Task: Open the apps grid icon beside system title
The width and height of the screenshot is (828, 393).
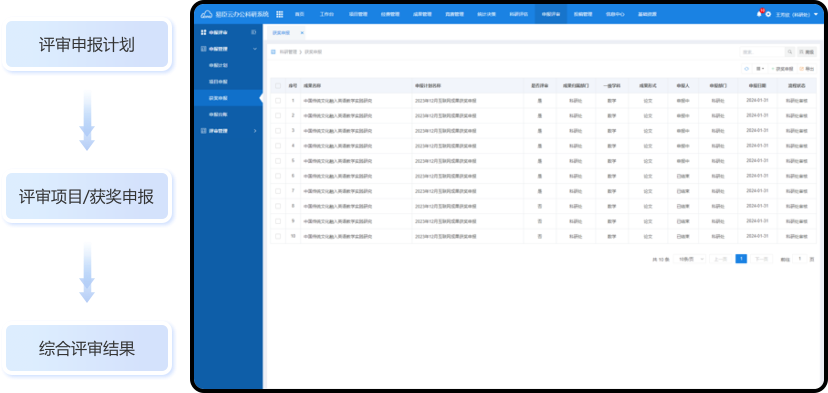Action: click(x=280, y=14)
